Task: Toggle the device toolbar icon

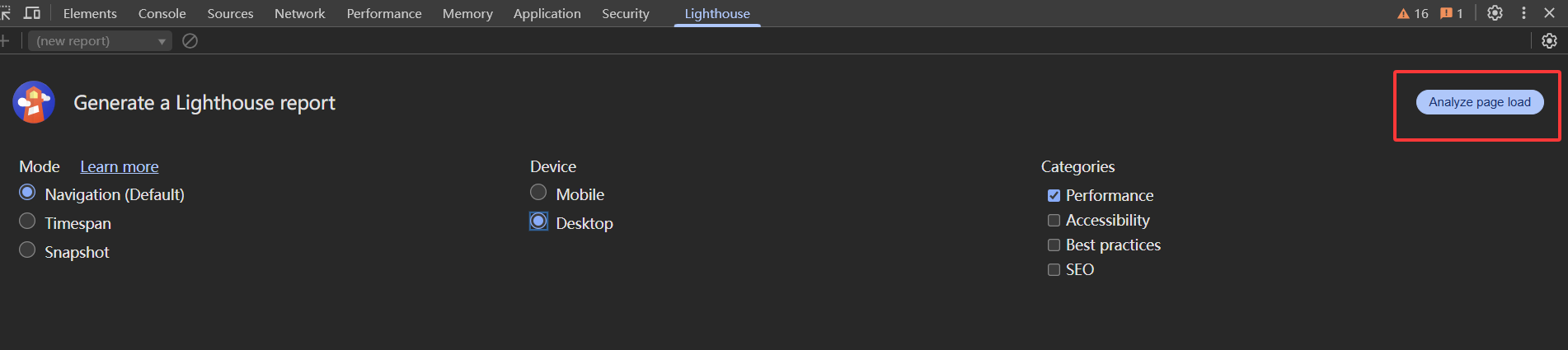Action: 32,13
